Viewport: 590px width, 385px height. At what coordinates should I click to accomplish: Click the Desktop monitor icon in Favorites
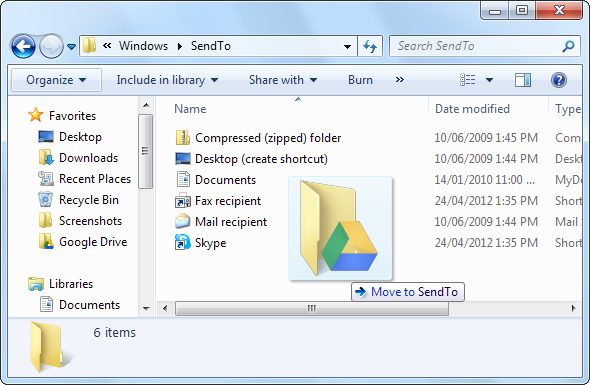[x=46, y=137]
